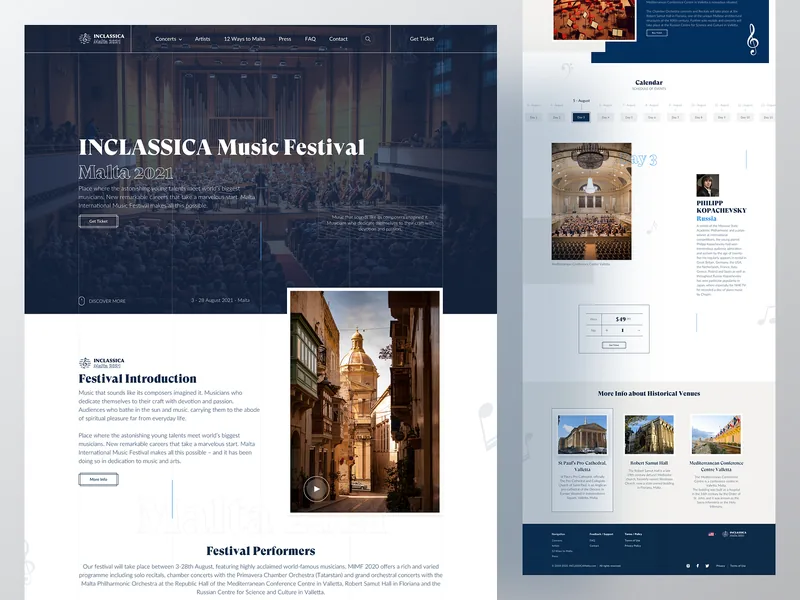This screenshot has width=800, height=600.
Task: Open the Contact page from header
Action: [338, 39]
